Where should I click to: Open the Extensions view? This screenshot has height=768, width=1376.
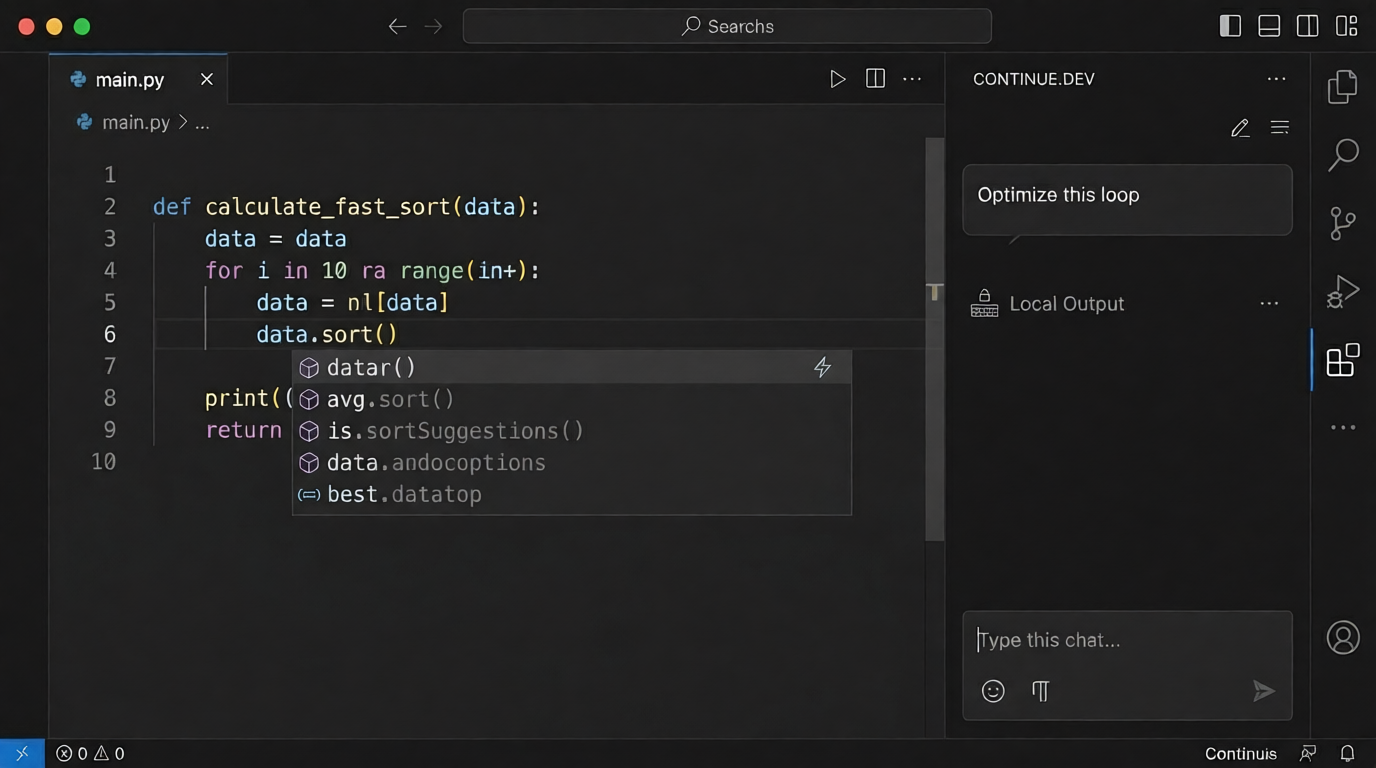(1342, 360)
